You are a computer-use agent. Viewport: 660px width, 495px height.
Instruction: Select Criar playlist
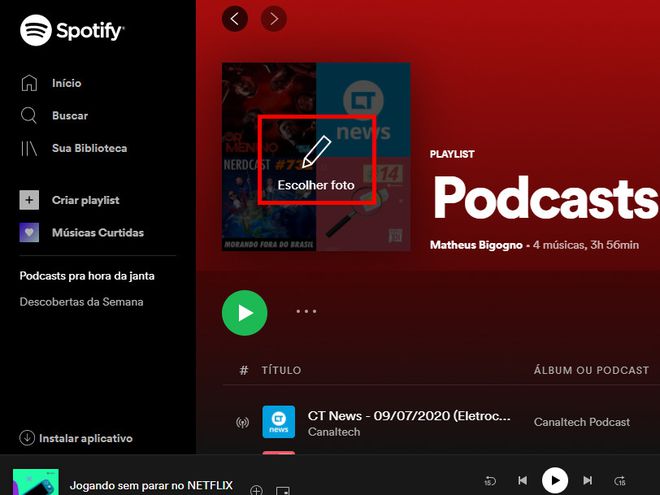coord(85,200)
